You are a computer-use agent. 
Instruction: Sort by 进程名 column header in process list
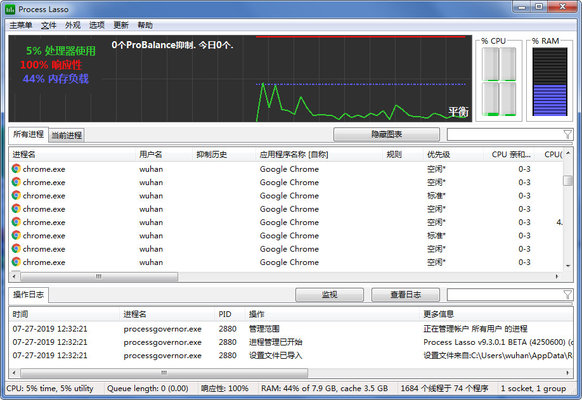pos(72,154)
